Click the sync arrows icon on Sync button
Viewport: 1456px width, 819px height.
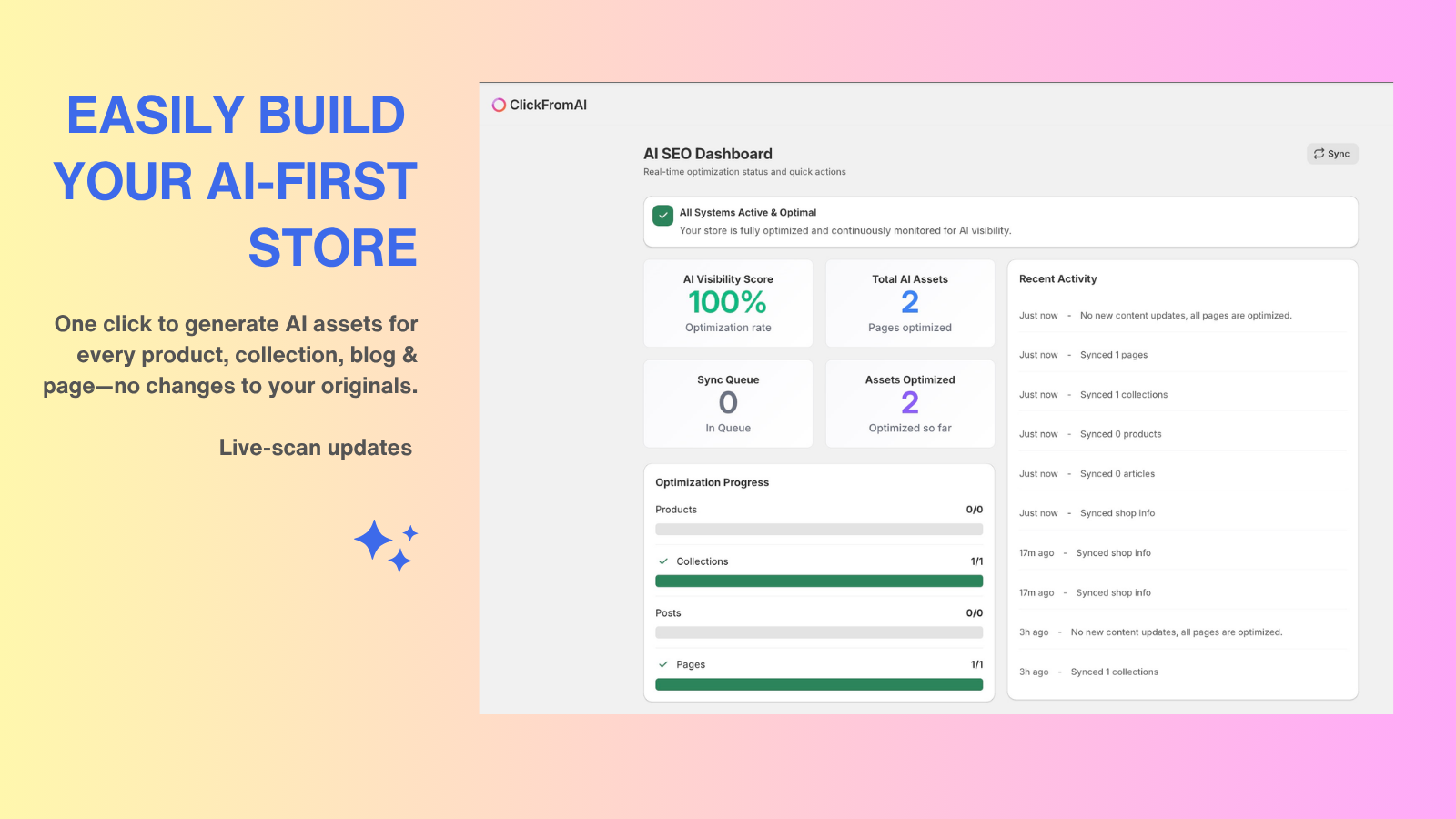tap(1319, 153)
